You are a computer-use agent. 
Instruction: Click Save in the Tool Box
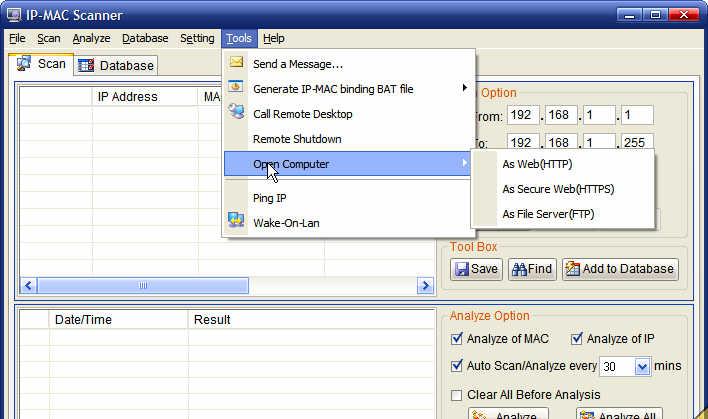point(476,269)
